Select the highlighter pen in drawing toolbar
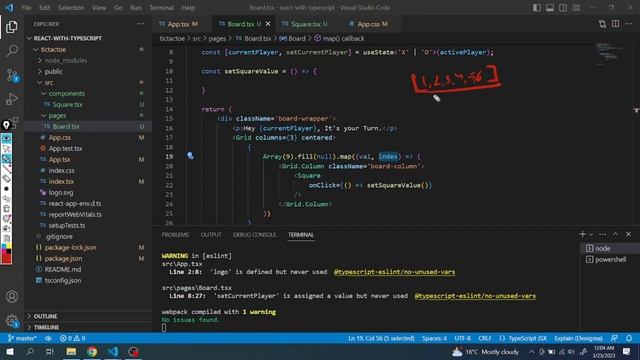Image resolution: width=640 pixels, height=360 pixels. click(6, 158)
